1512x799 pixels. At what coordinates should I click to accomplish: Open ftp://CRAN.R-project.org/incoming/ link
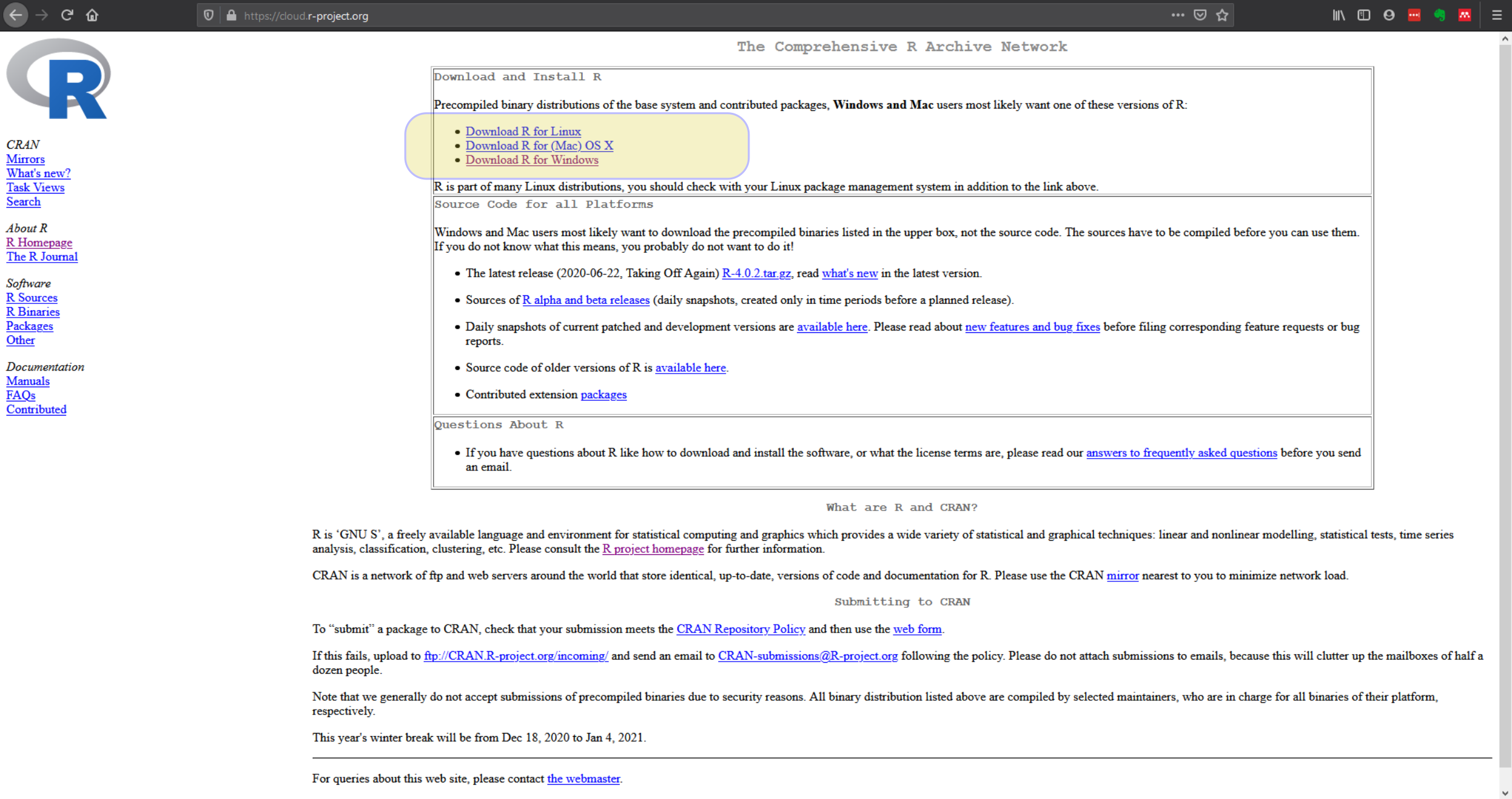[x=516, y=656]
